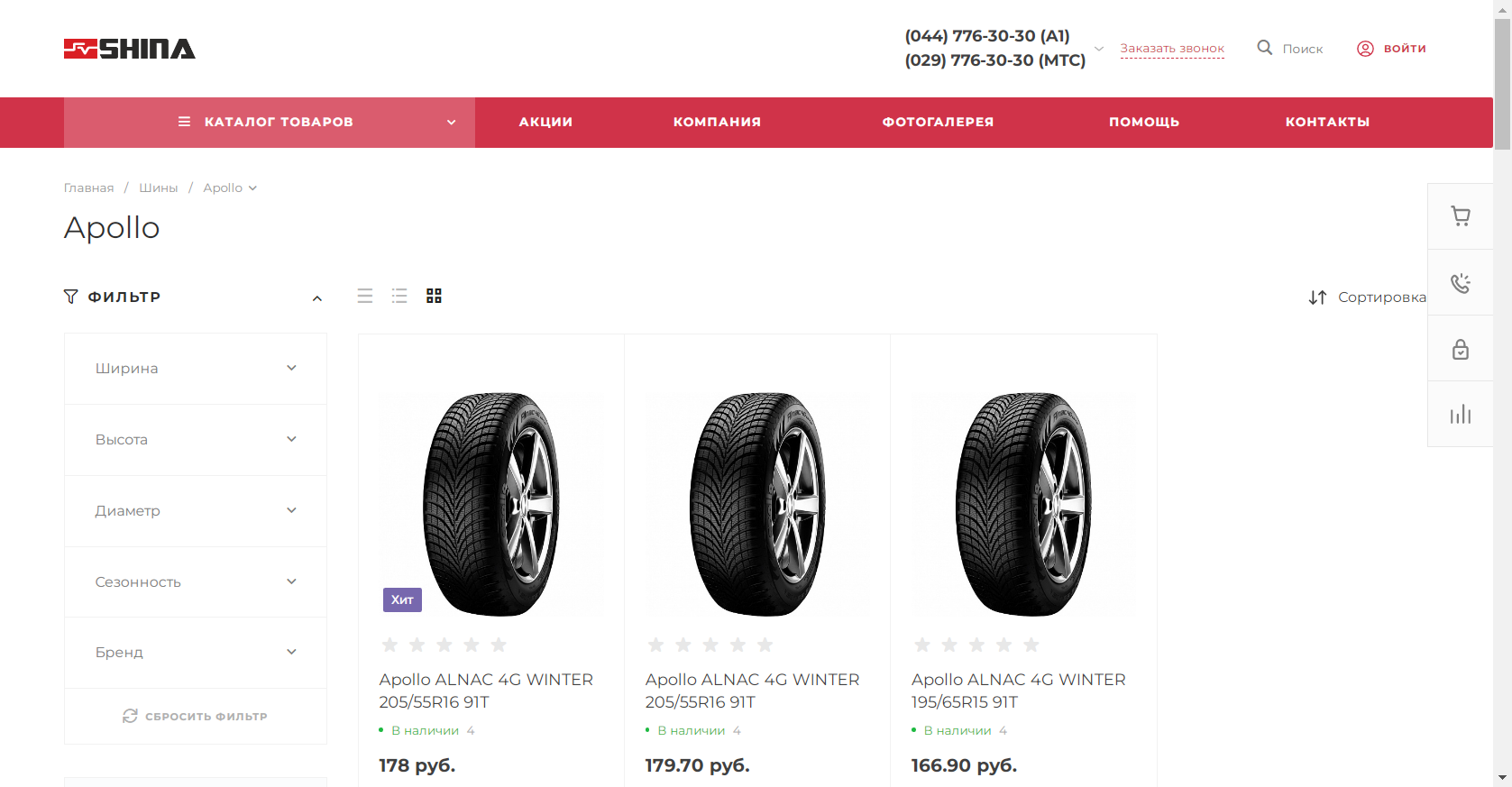Expand the Сезонность filter

196,581
